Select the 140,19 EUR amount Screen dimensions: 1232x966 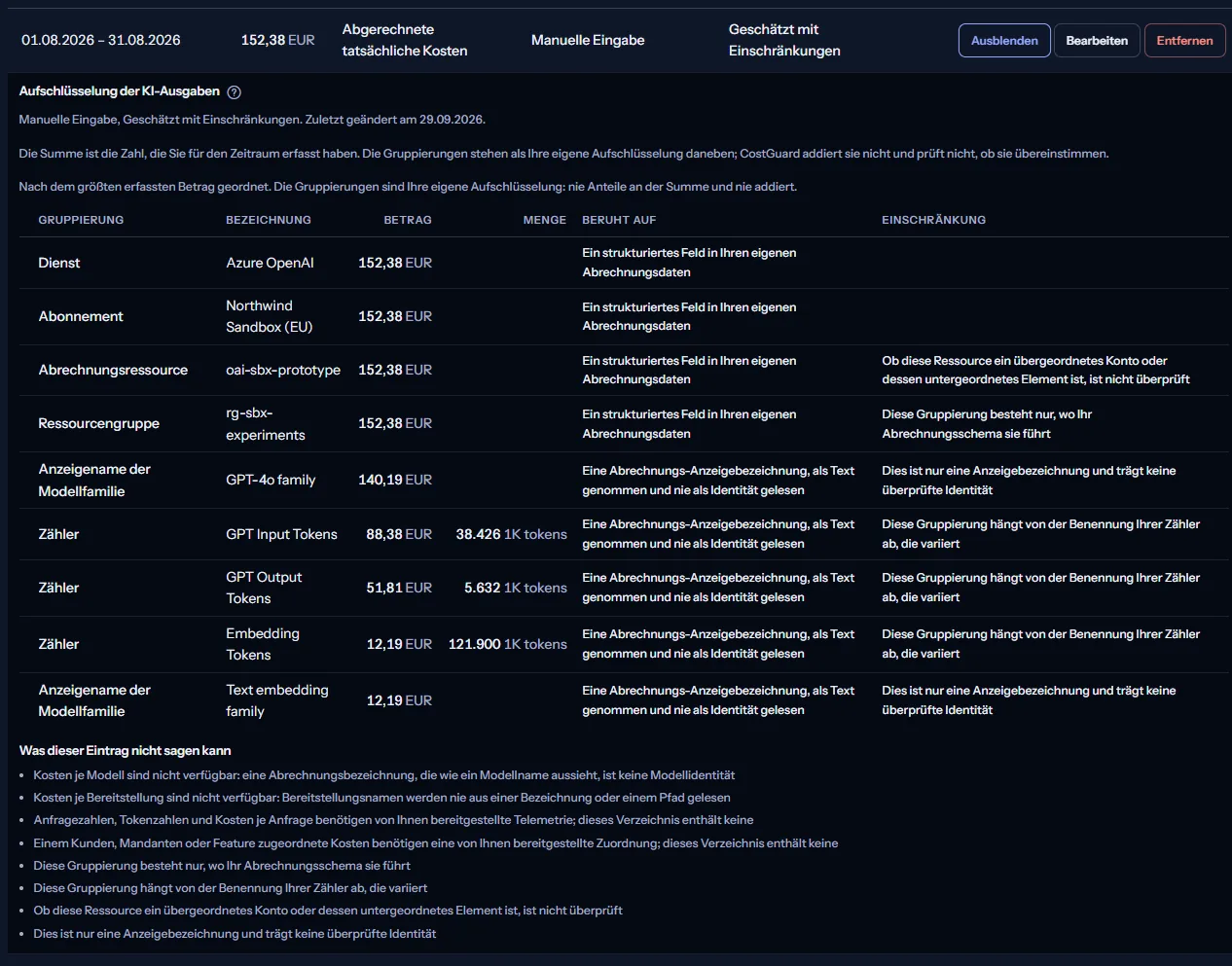pos(395,480)
